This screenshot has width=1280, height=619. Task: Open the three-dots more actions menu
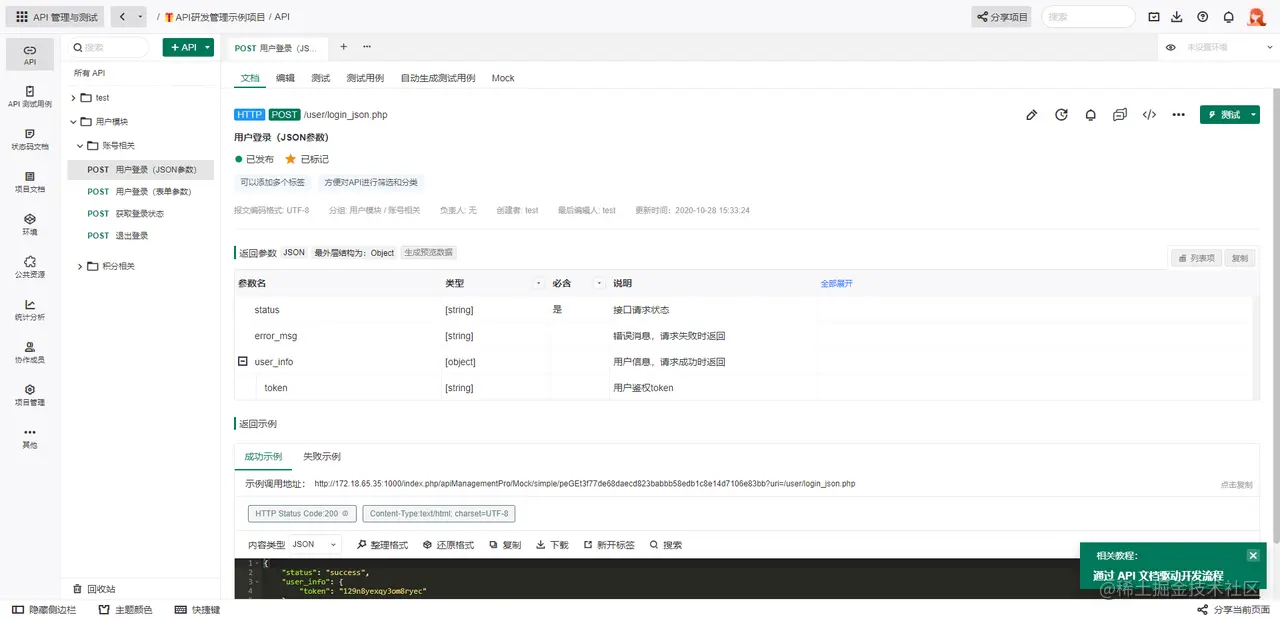point(1179,115)
